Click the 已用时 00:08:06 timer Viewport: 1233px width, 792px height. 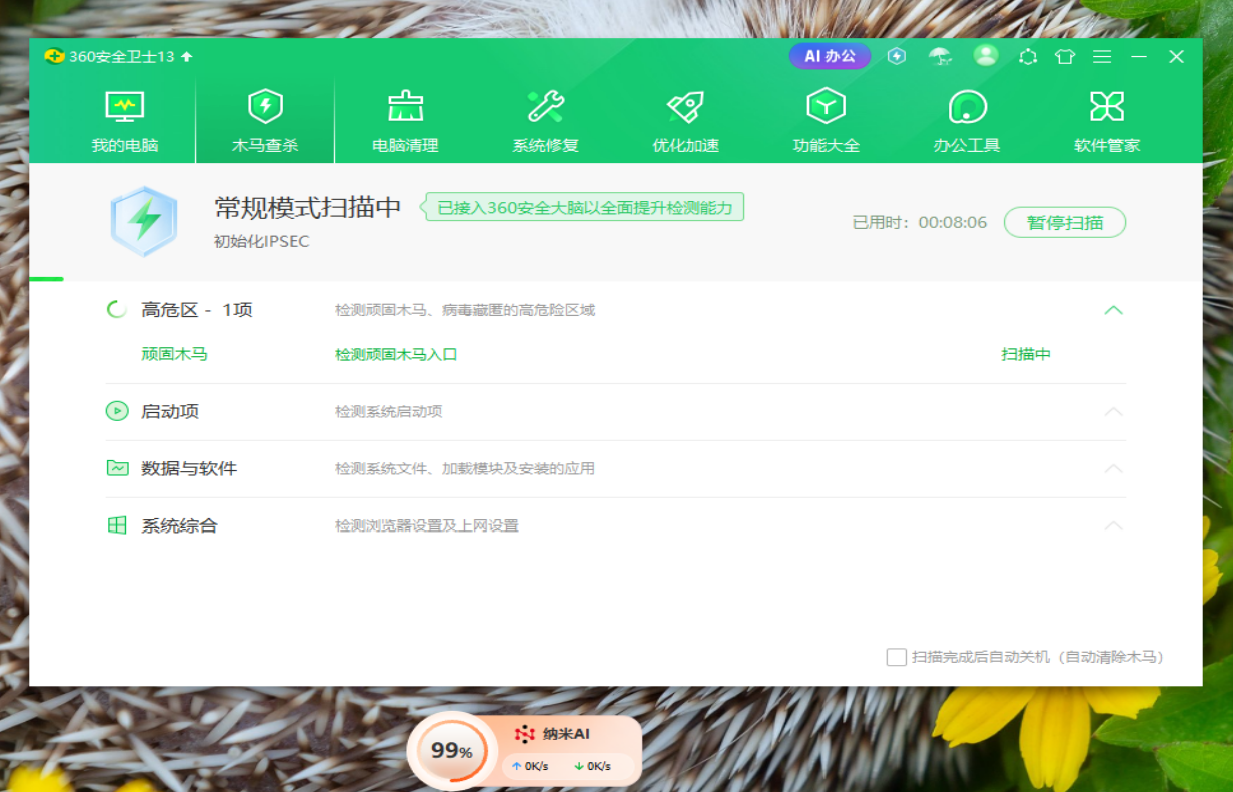(x=920, y=222)
